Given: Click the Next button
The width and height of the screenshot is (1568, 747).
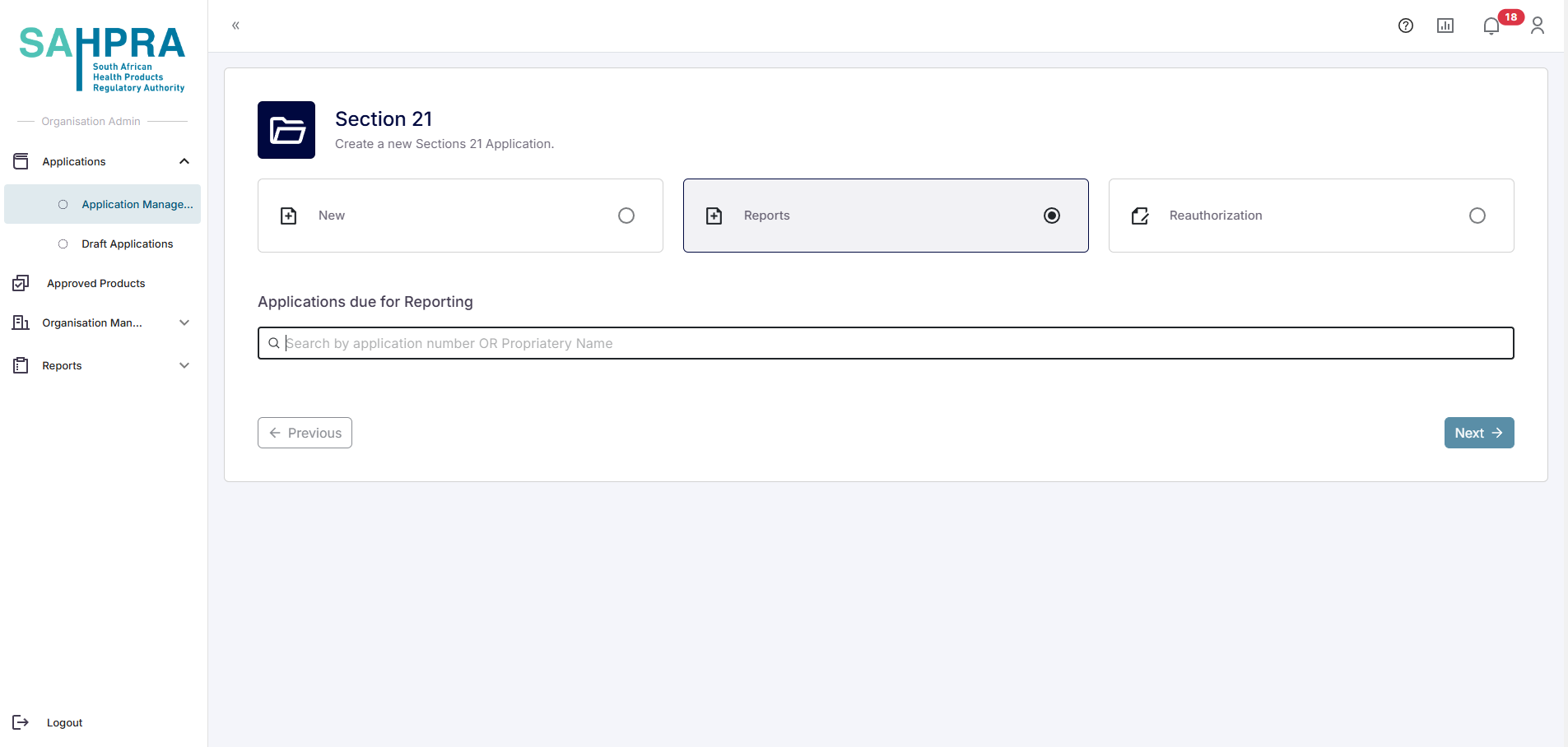Looking at the screenshot, I should [x=1479, y=433].
